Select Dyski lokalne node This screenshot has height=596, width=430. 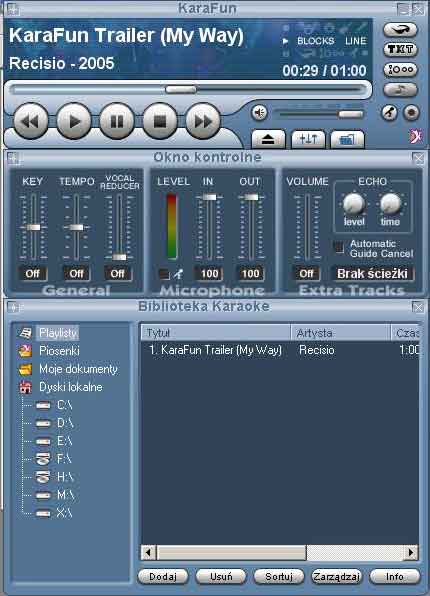[x=71, y=387]
